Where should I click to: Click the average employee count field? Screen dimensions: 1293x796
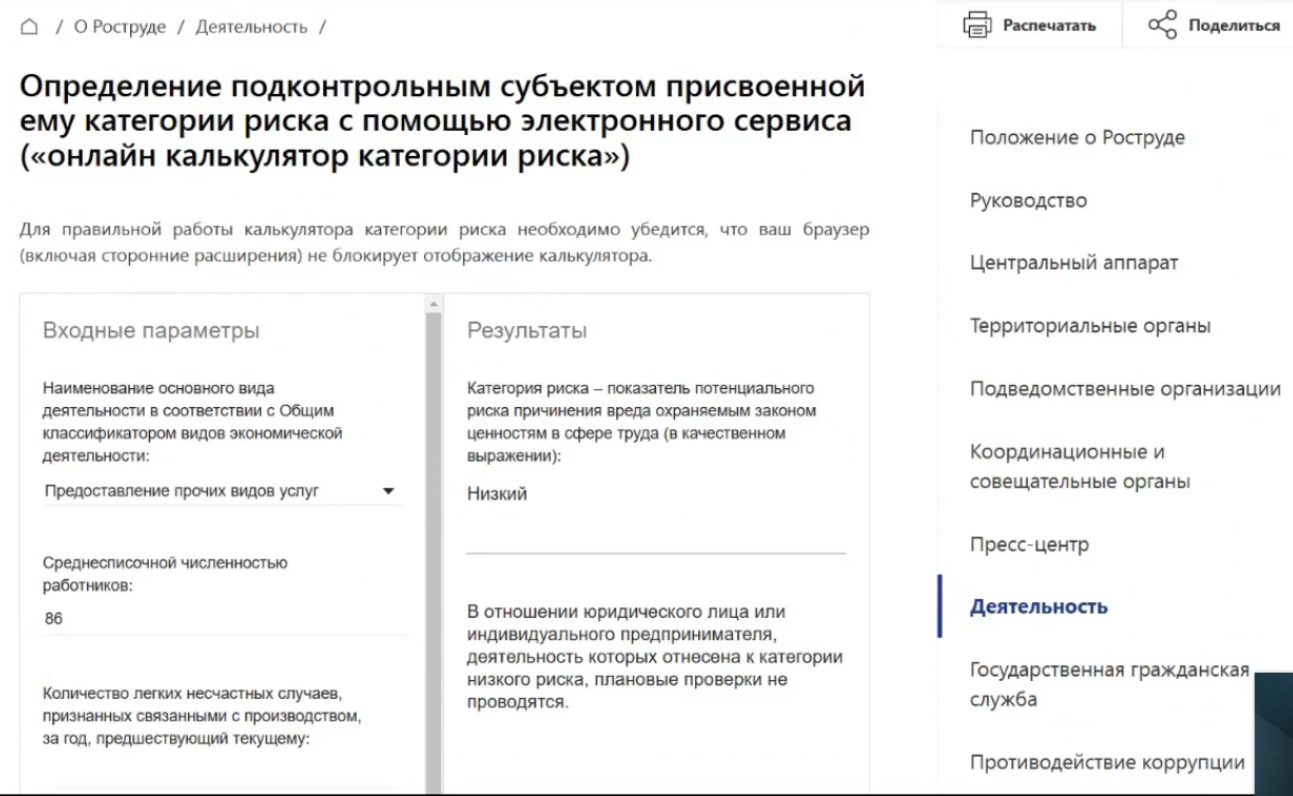pyautogui.click(x=223, y=619)
